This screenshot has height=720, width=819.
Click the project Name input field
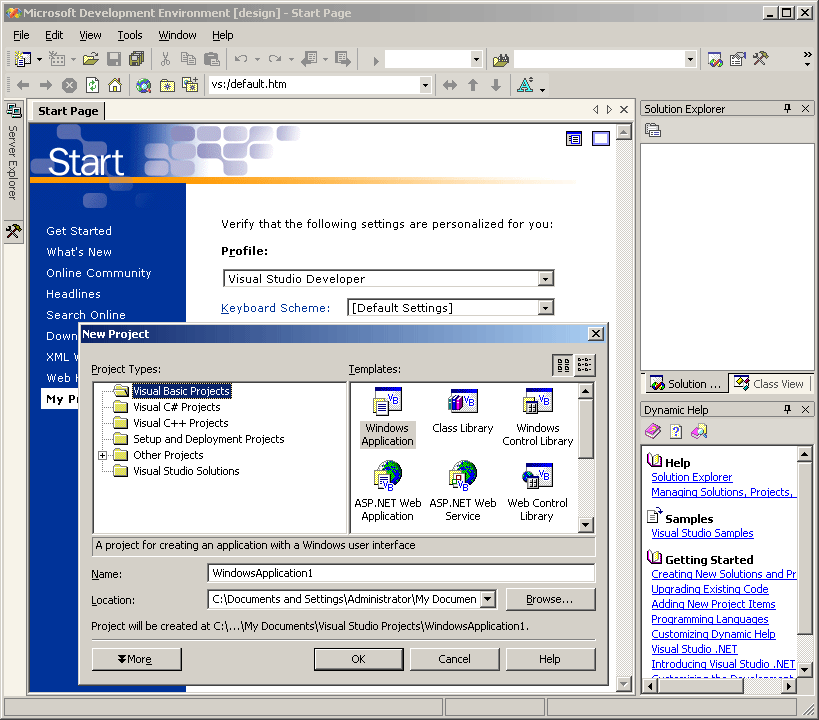click(x=401, y=573)
